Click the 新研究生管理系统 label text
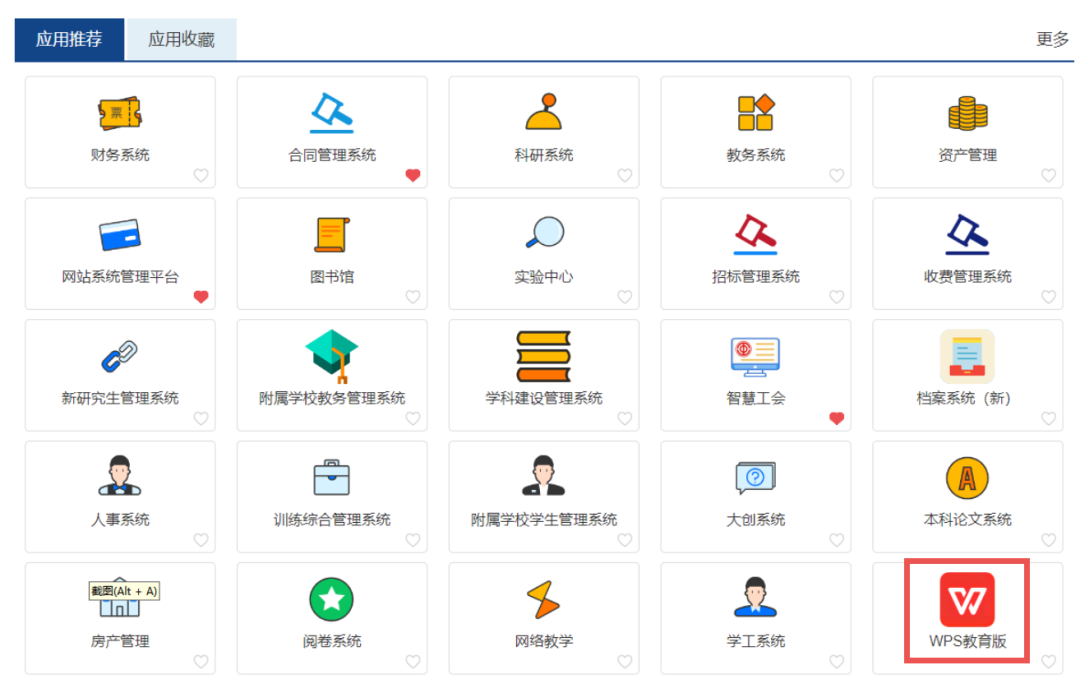The height and width of the screenshot is (693, 1080). tap(120, 398)
